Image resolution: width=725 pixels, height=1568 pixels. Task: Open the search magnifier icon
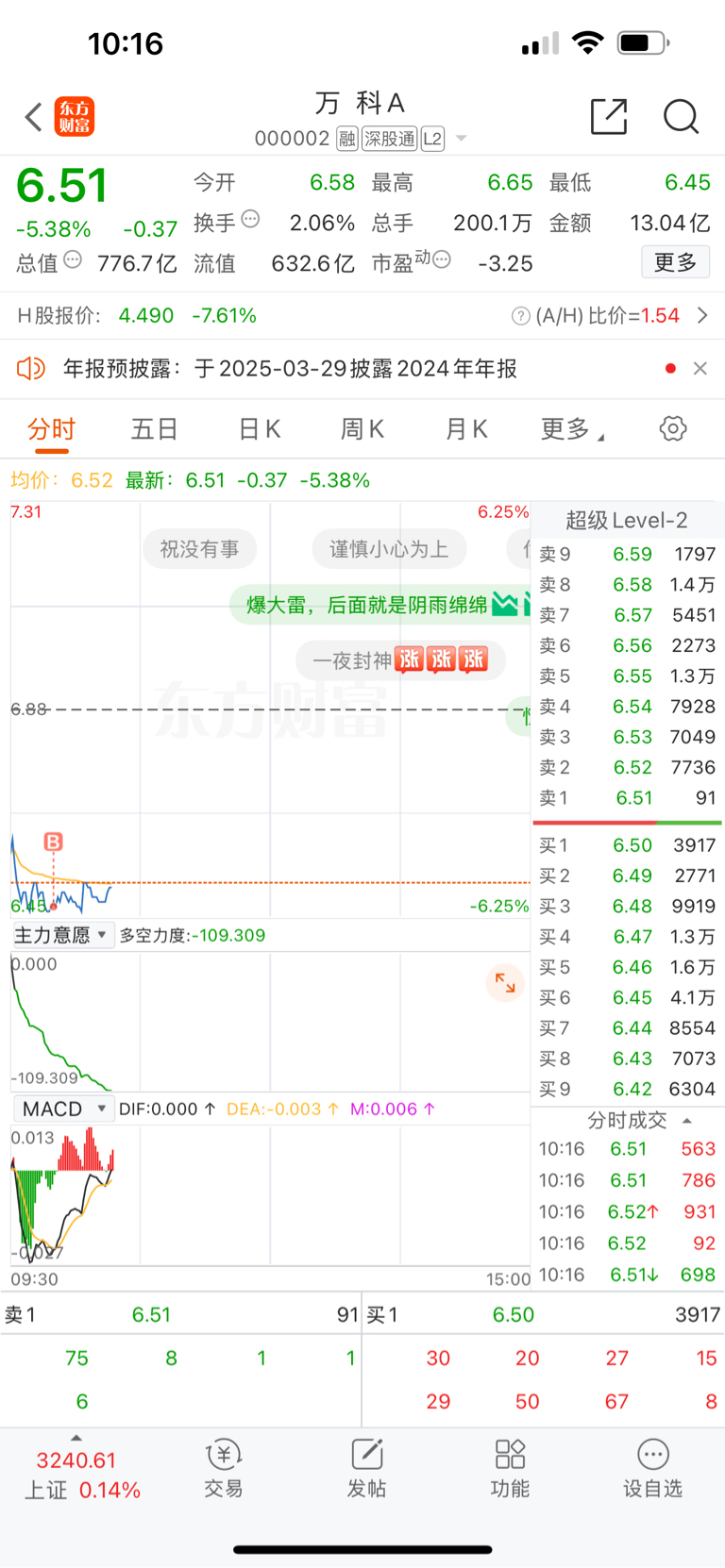point(681,117)
